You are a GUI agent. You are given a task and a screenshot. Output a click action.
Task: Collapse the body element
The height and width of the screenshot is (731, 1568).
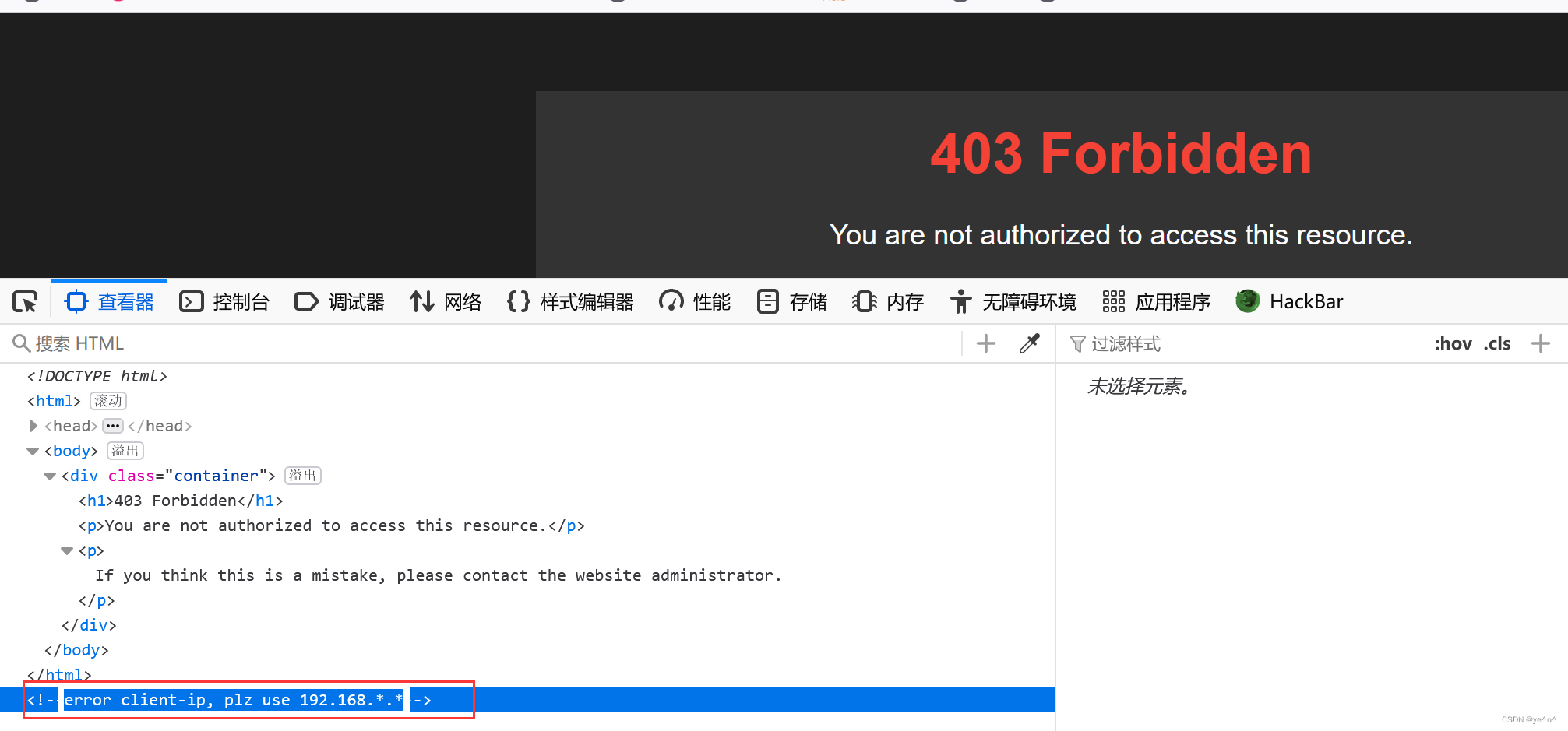33,451
